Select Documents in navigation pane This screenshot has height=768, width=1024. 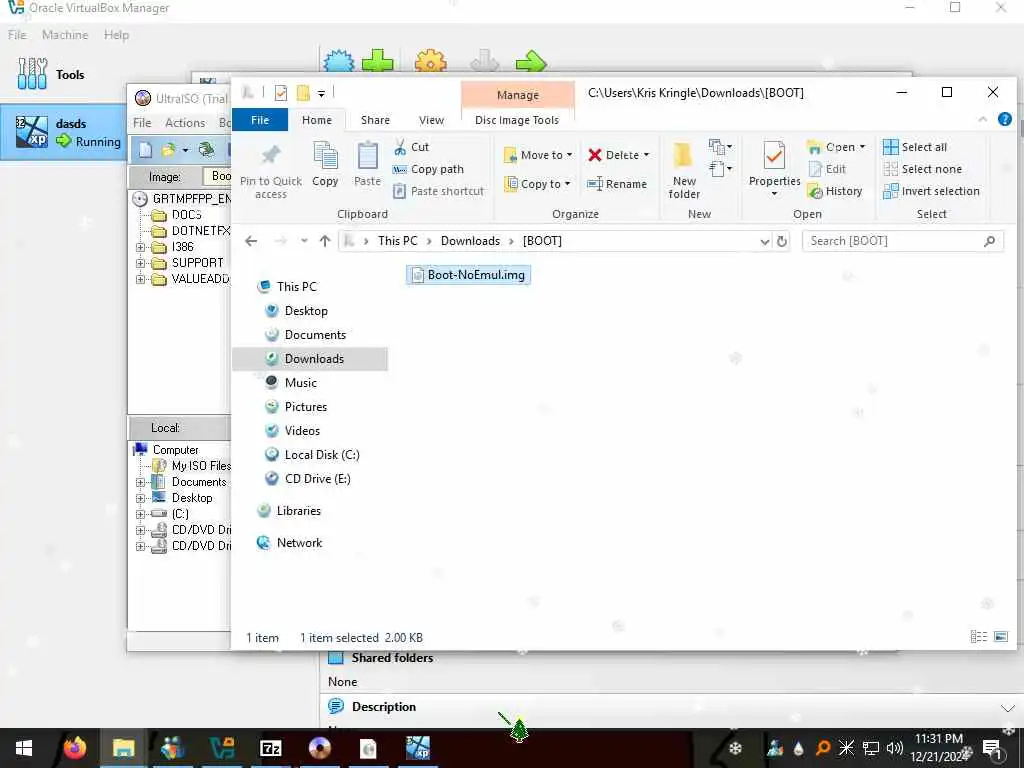tap(315, 335)
